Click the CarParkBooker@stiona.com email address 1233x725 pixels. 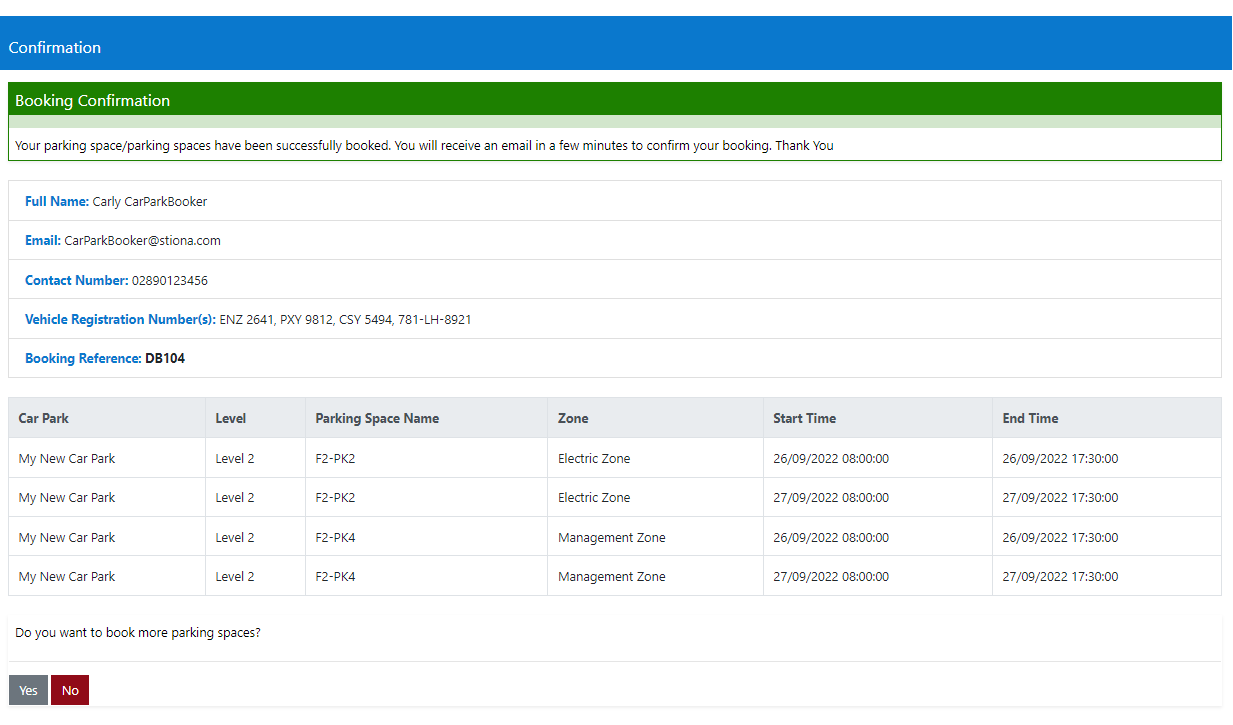pos(142,240)
